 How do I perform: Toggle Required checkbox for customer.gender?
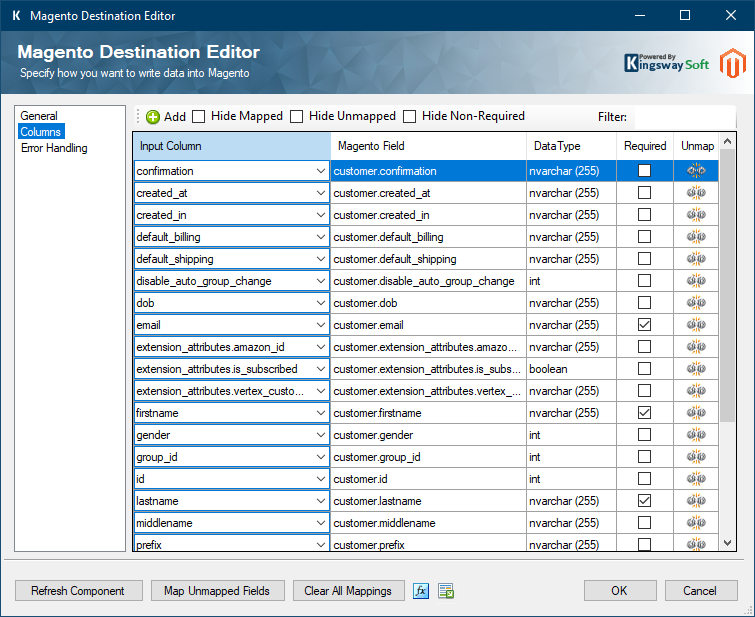tap(644, 435)
